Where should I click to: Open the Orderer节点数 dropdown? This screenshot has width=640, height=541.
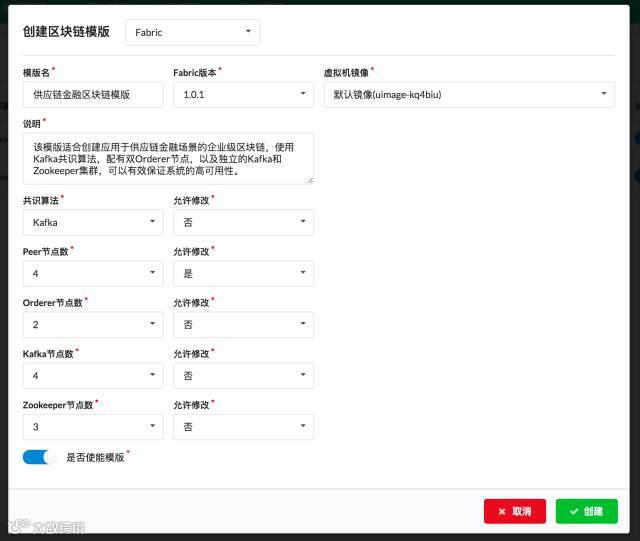93,325
